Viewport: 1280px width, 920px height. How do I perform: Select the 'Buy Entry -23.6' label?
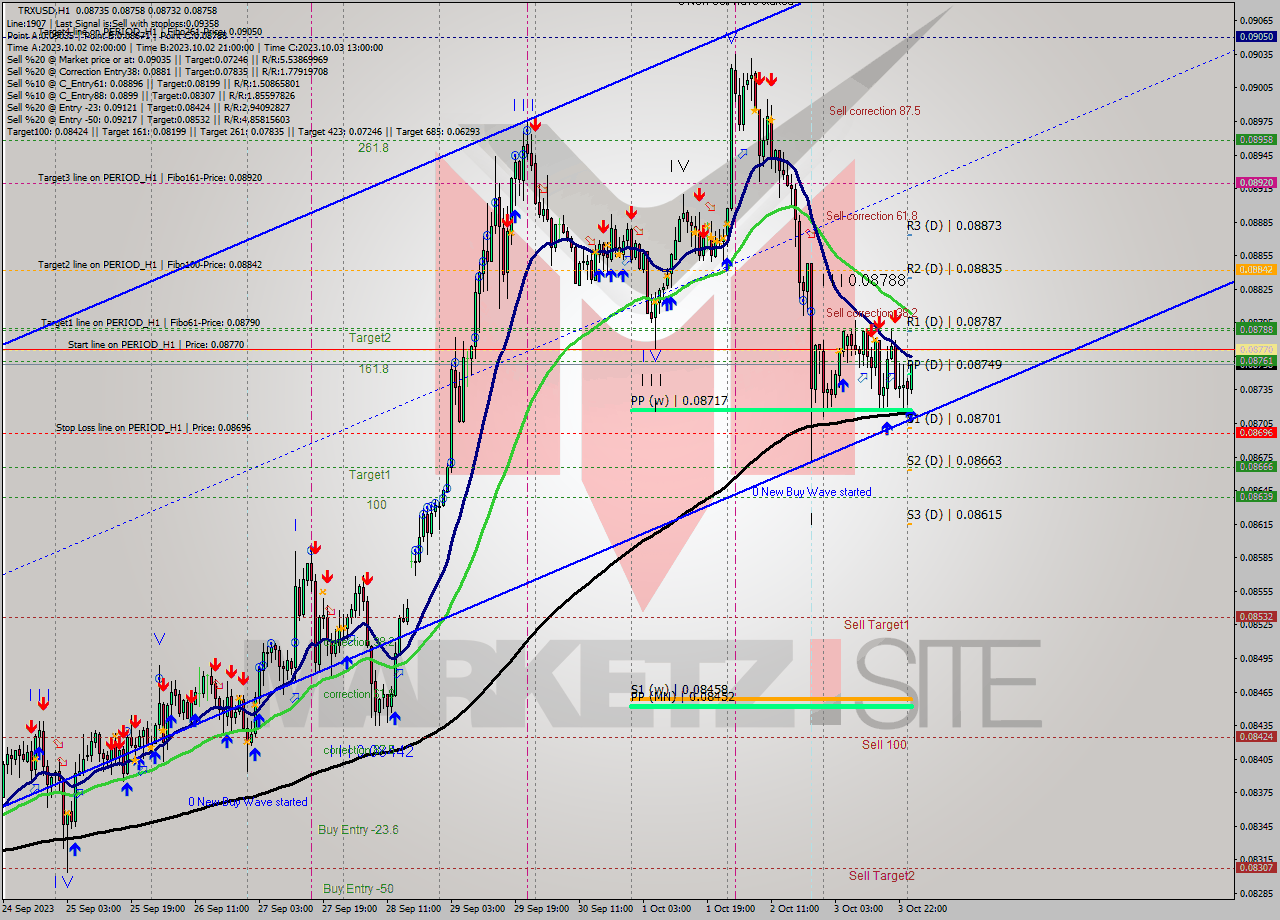(x=358, y=830)
